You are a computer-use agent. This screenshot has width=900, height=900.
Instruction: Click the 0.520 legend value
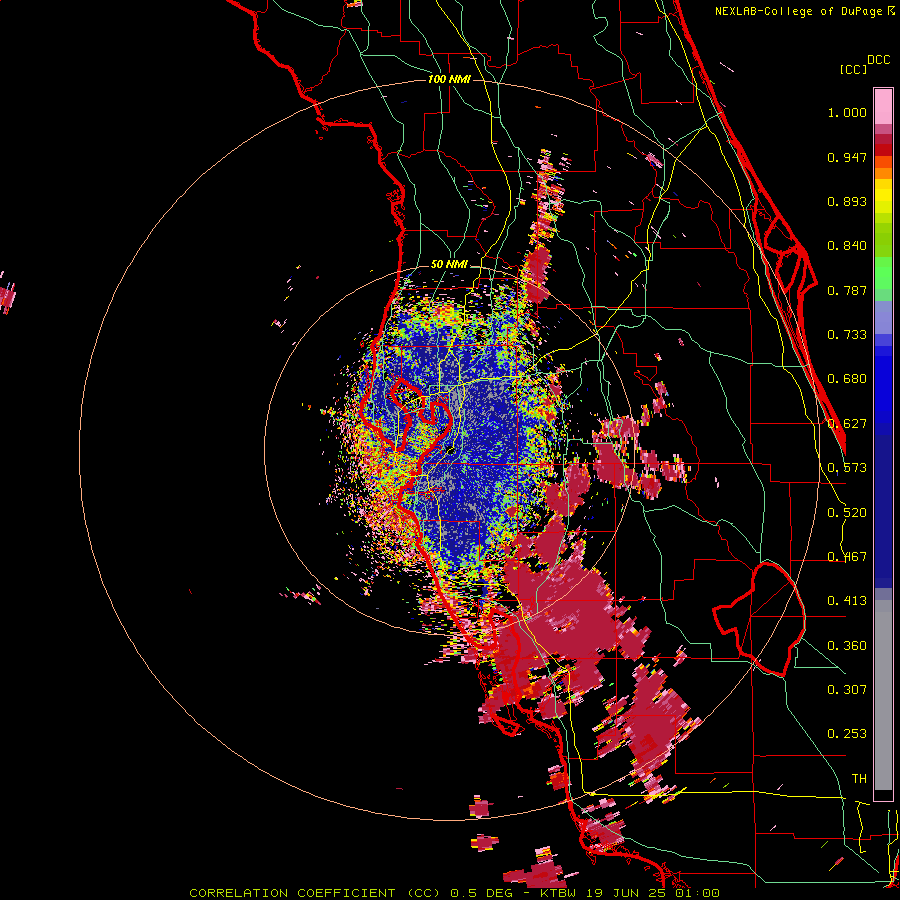tap(847, 513)
